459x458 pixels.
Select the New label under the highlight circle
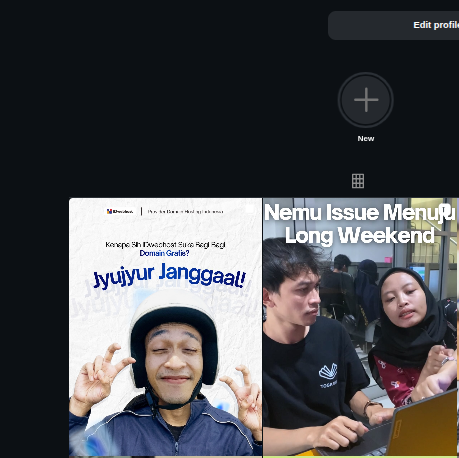click(x=366, y=139)
